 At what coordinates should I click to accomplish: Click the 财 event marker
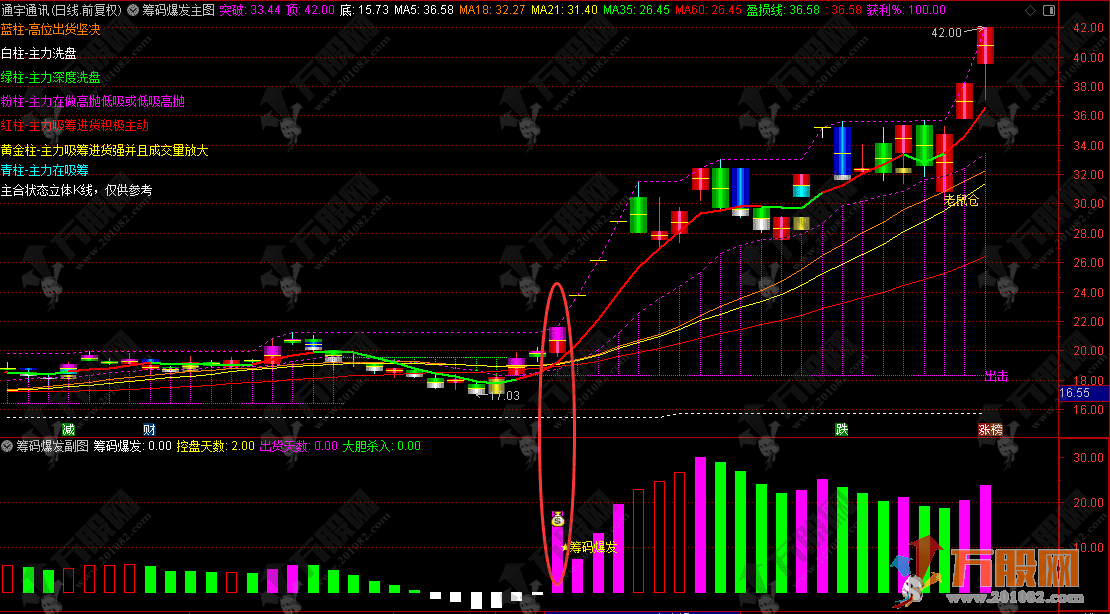tap(149, 429)
